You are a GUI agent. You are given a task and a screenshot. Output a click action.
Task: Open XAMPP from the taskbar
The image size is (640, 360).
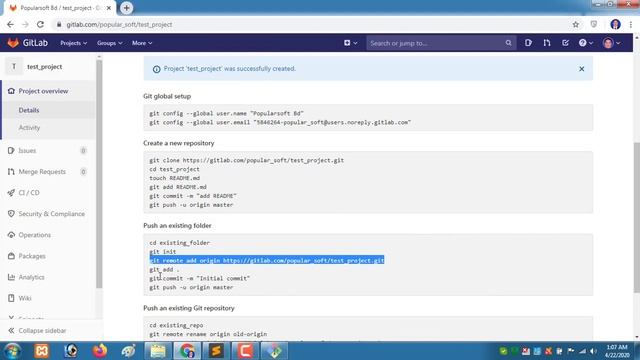42,351
